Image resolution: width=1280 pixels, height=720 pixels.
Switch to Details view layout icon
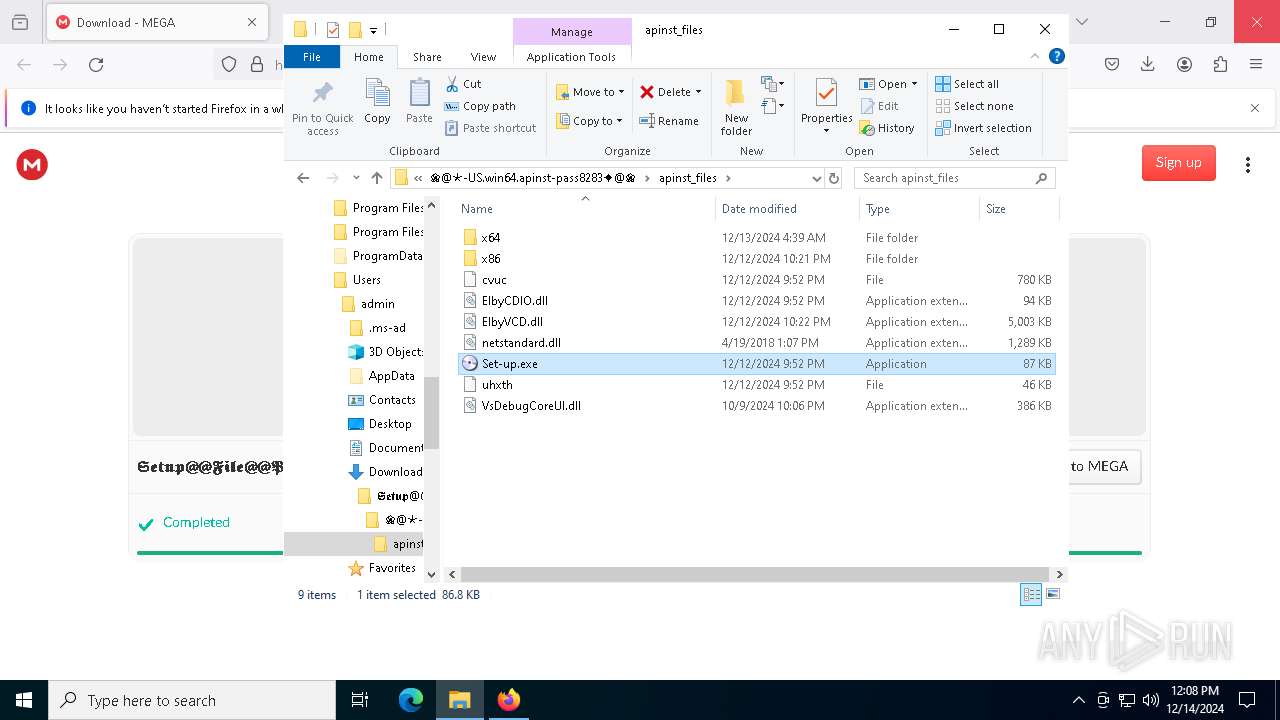pyautogui.click(x=1031, y=594)
